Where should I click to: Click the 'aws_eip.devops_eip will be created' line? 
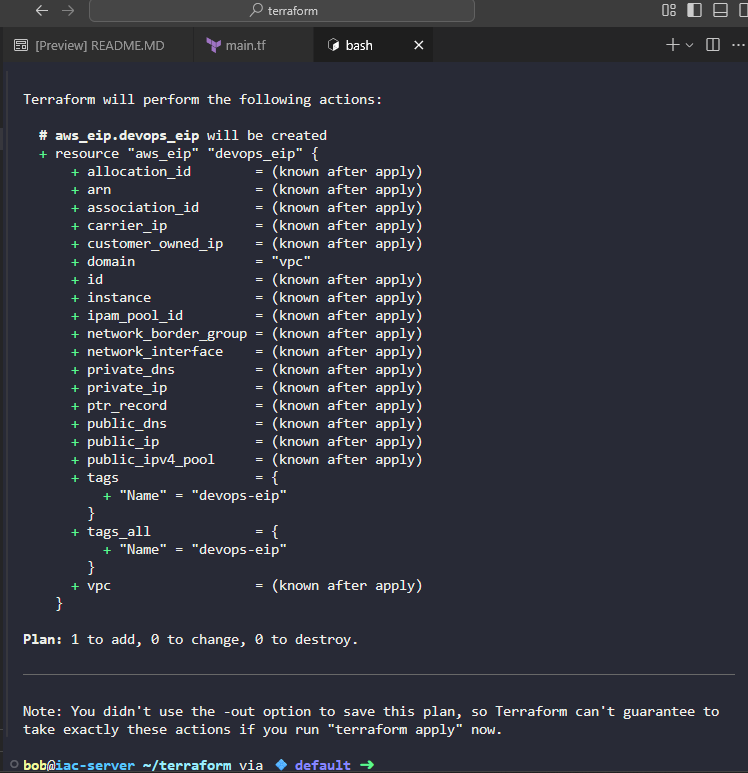(183, 136)
